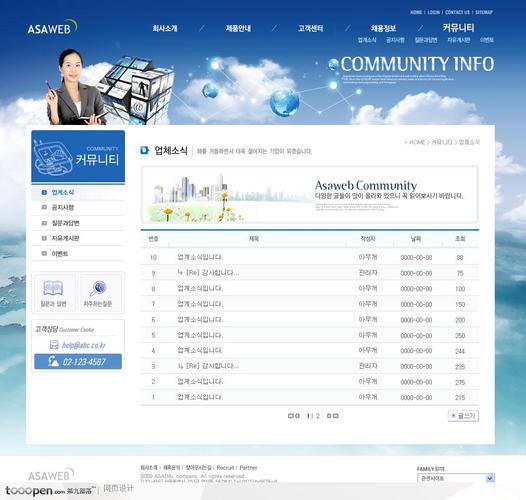Open post title in row number 10
This screenshot has width=526, height=500.
200,257
